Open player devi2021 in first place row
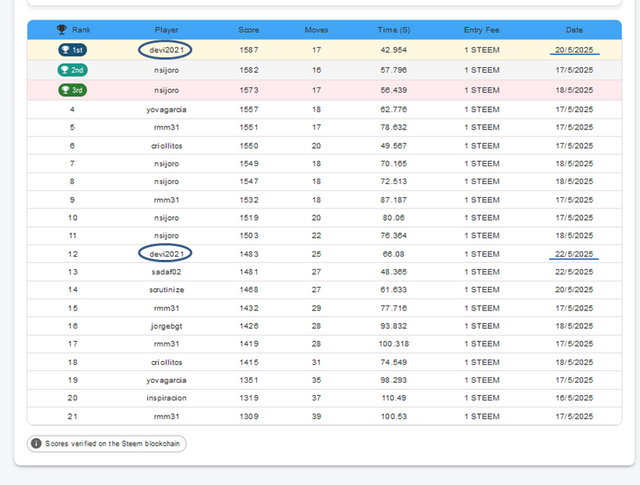The image size is (640, 485). click(167, 50)
